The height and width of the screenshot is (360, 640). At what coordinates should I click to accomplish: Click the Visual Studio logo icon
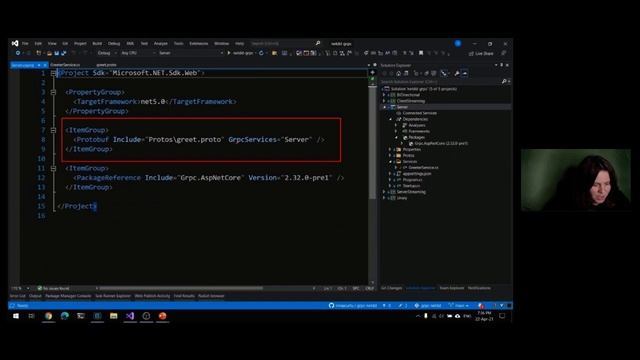[x=15, y=43]
